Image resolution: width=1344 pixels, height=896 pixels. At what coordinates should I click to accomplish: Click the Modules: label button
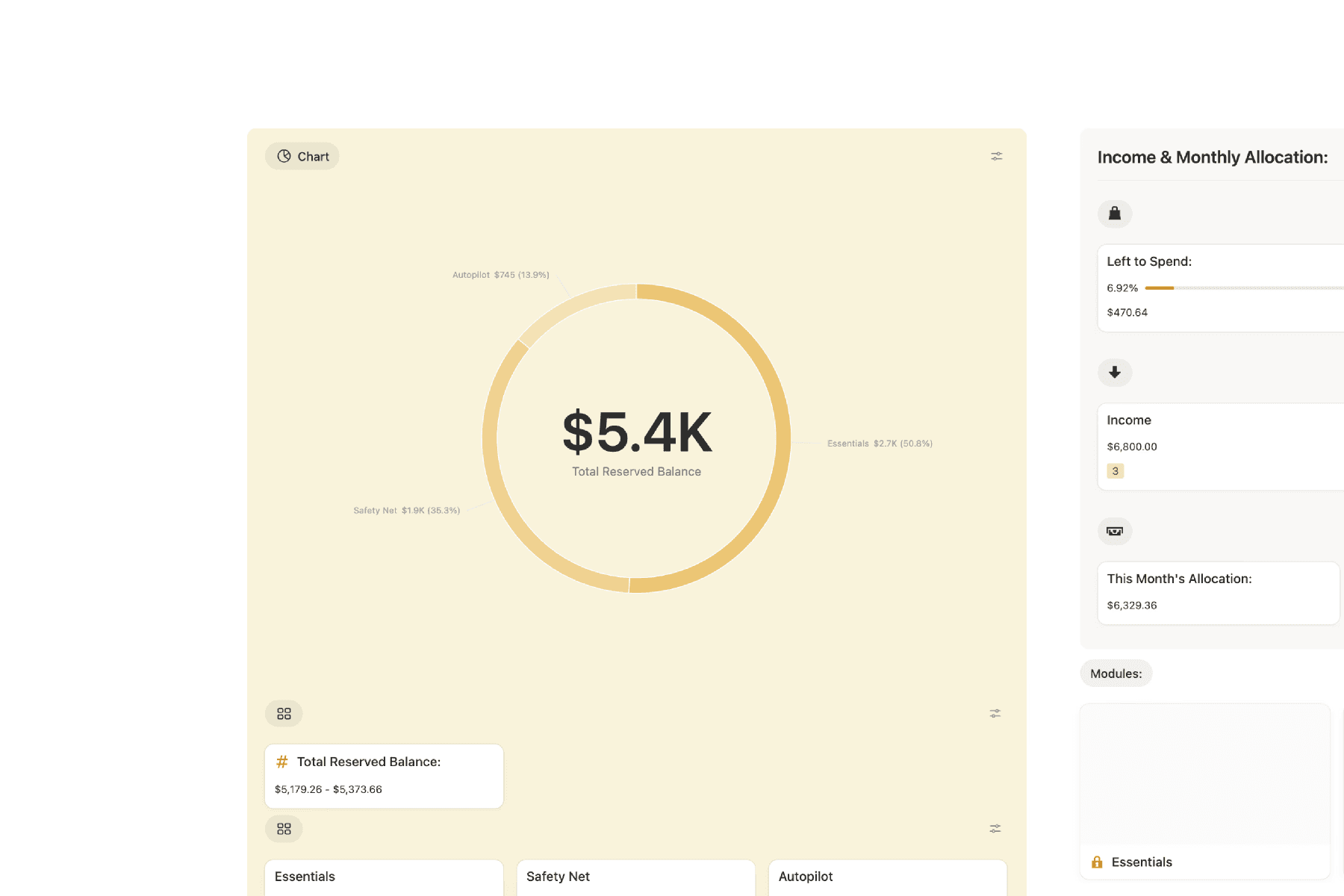[x=1116, y=673]
